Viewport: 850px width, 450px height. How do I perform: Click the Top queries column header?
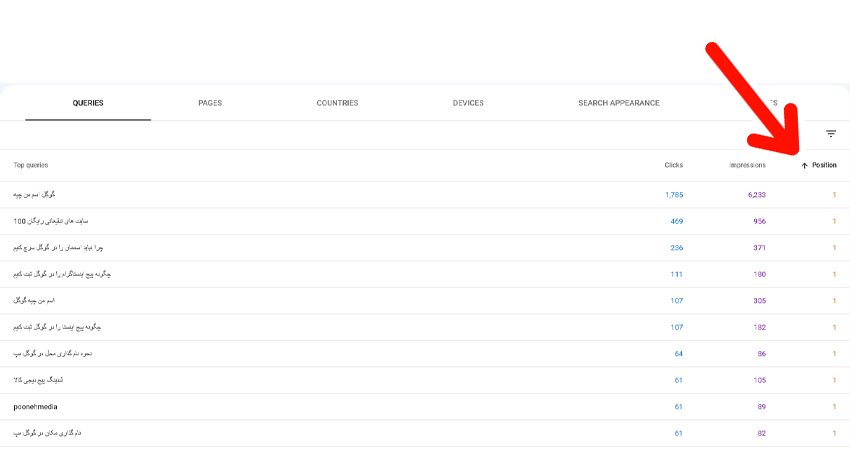pos(31,165)
